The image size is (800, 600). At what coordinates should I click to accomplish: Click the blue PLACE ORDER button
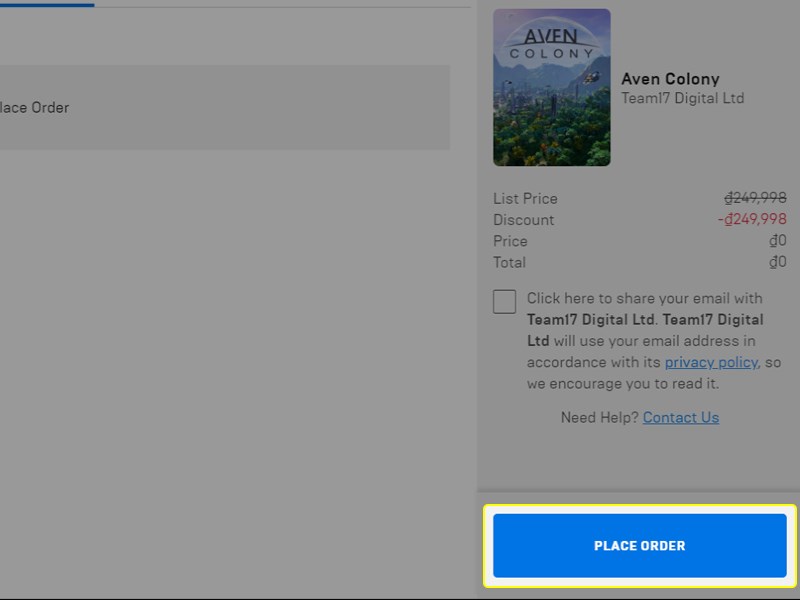(x=639, y=545)
